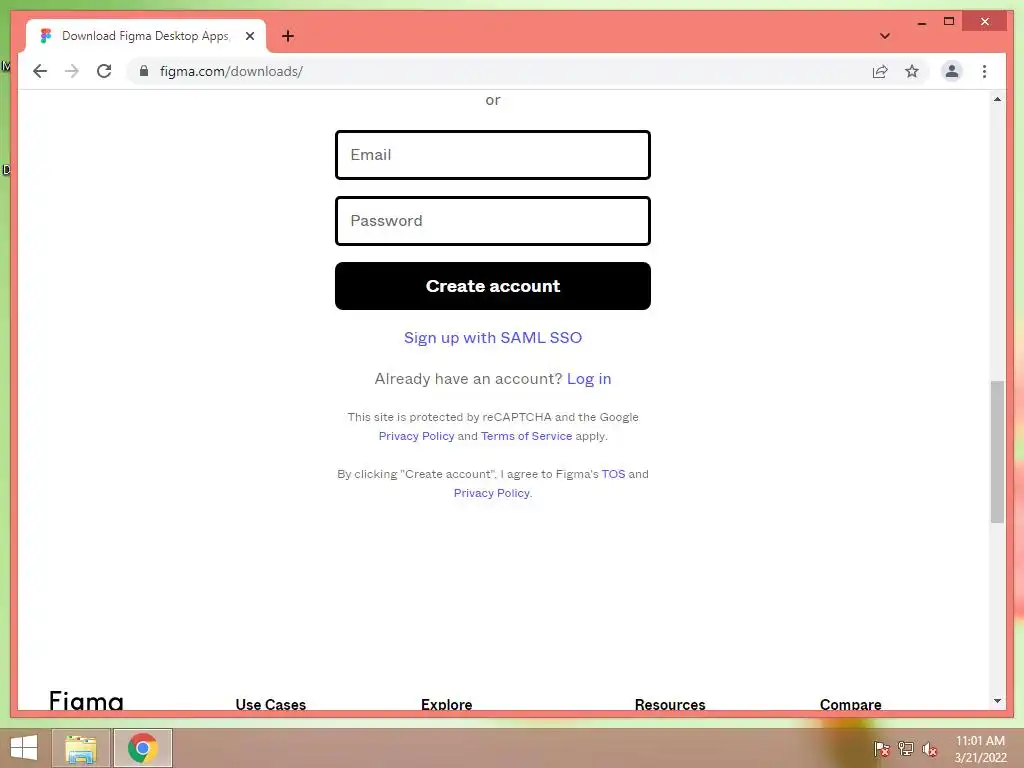The width and height of the screenshot is (1024, 768).
Task: Open Figma's TOS link
Action: pos(613,474)
